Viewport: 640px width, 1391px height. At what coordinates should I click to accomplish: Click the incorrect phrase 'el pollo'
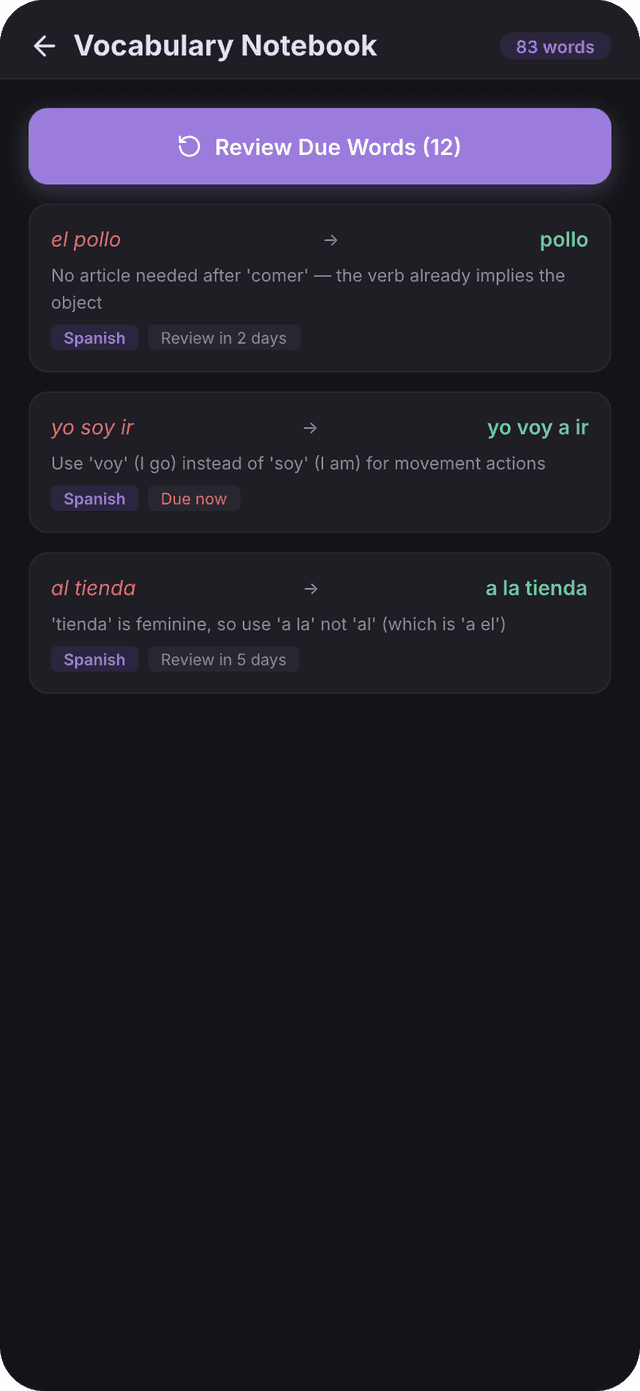pyautogui.click(x=86, y=240)
